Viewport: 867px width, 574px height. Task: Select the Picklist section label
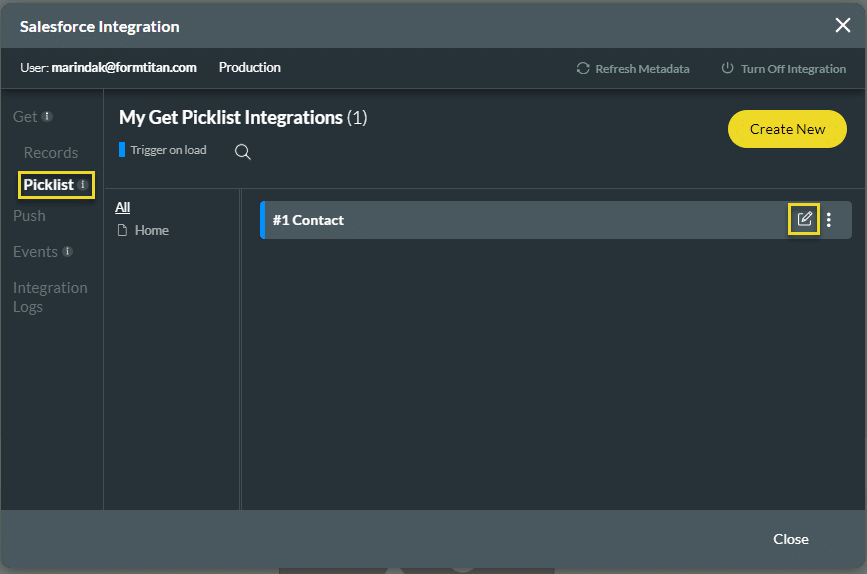[48, 185]
